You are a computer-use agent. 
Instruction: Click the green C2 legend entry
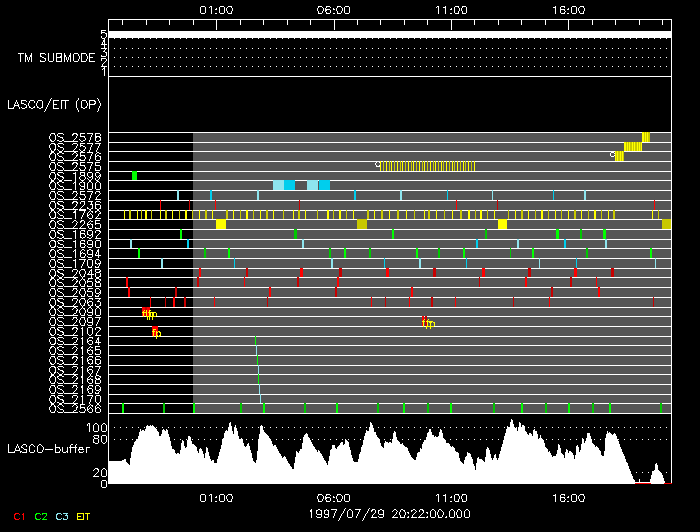[41, 516]
